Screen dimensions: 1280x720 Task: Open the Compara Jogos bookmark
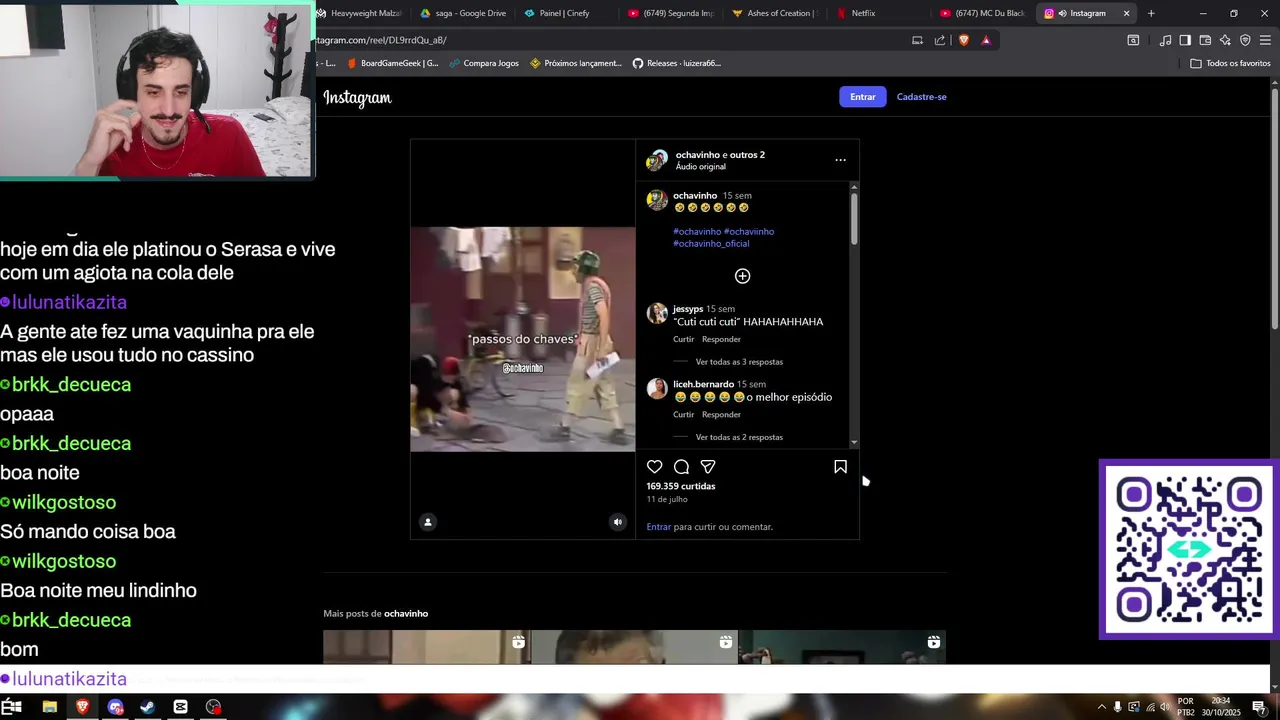(x=483, y=63)
